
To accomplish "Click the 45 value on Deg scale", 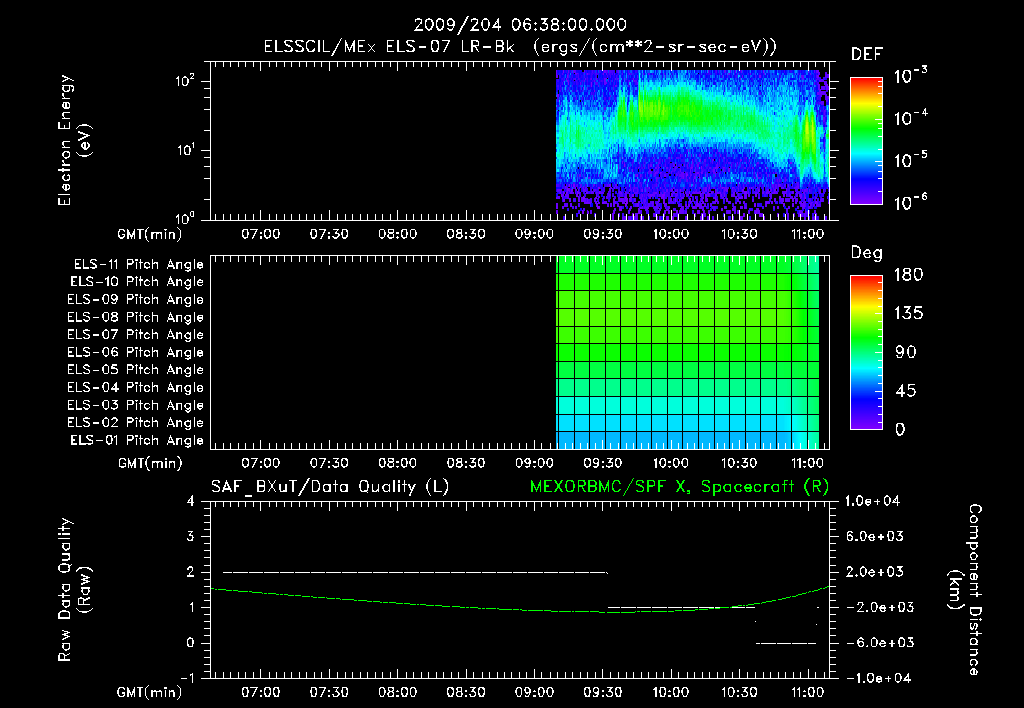I will 906,391.
